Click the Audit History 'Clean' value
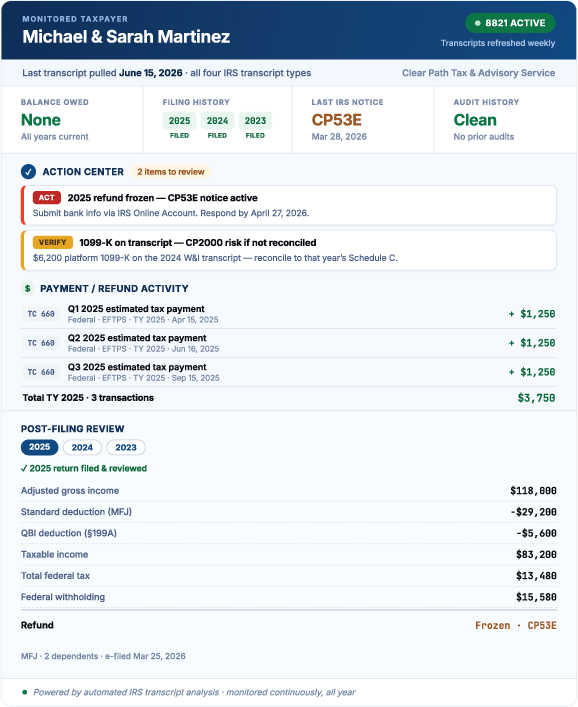578x707 pixels. [x=475, y=120]
